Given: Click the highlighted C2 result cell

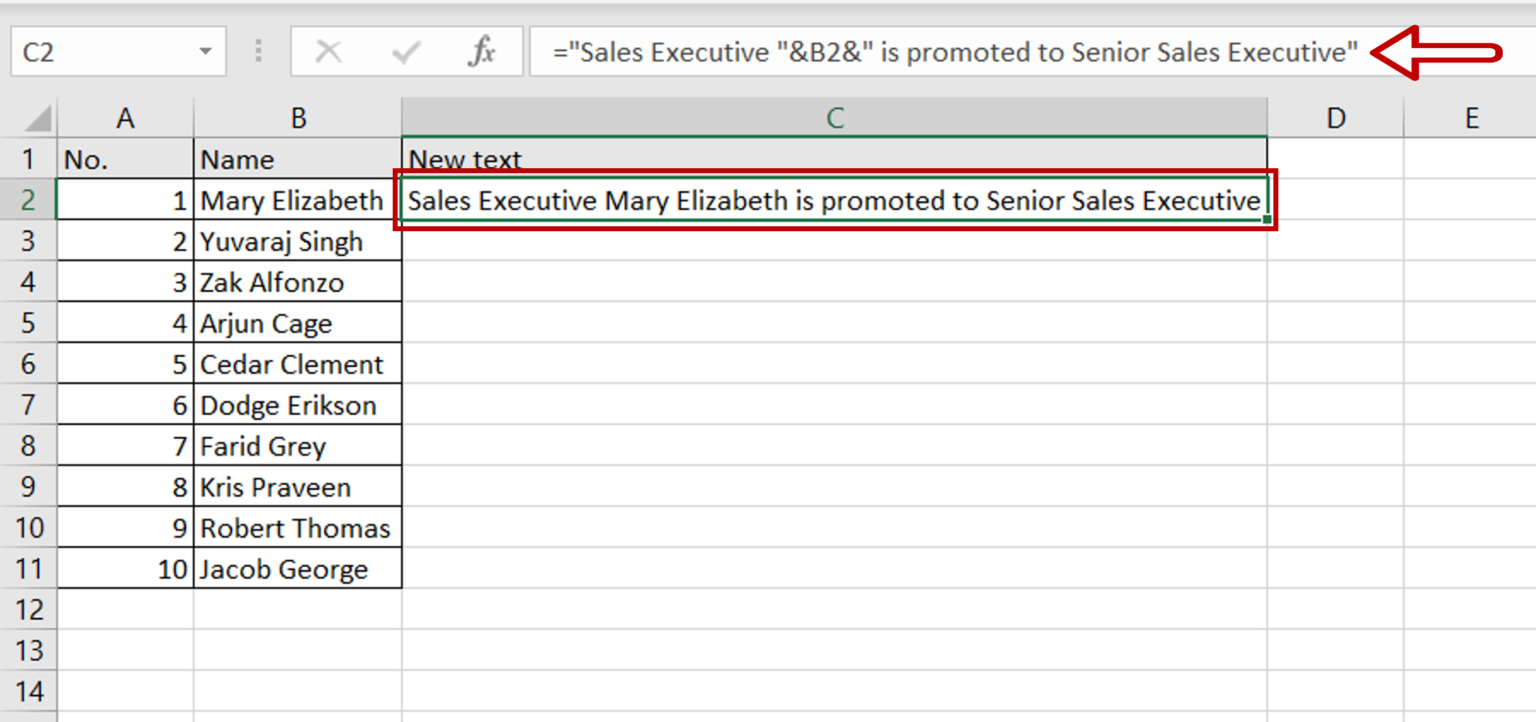Looking at the screenshot, I should tap(833, 199).
